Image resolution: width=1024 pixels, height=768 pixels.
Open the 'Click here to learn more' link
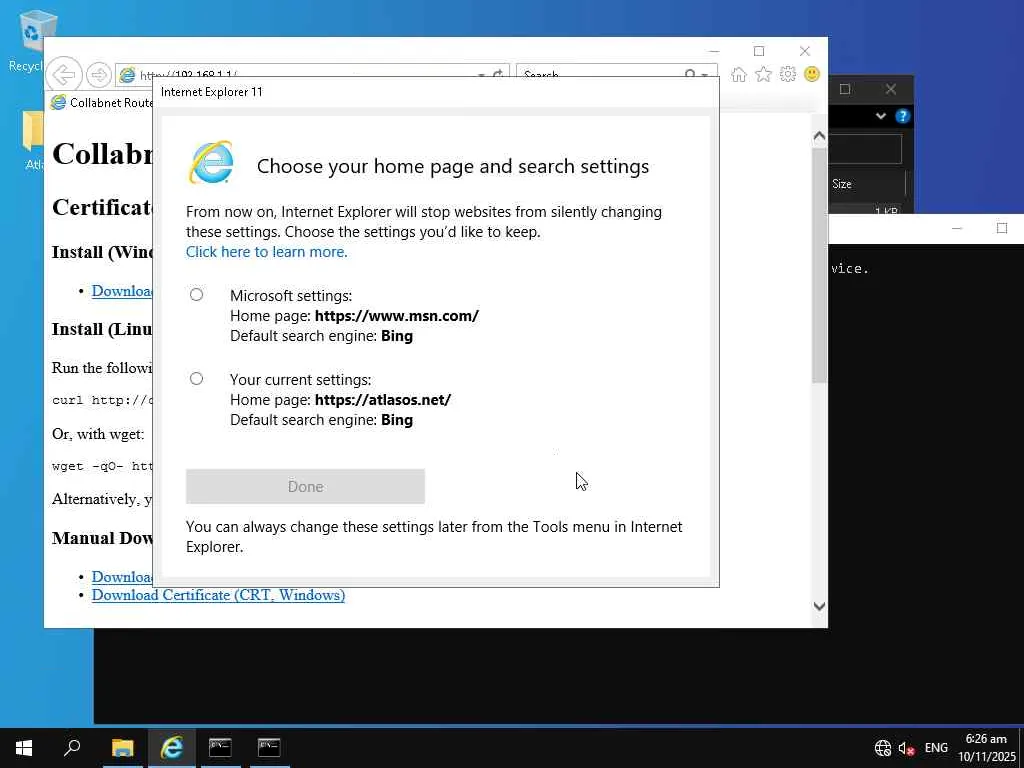click(266, 252)
